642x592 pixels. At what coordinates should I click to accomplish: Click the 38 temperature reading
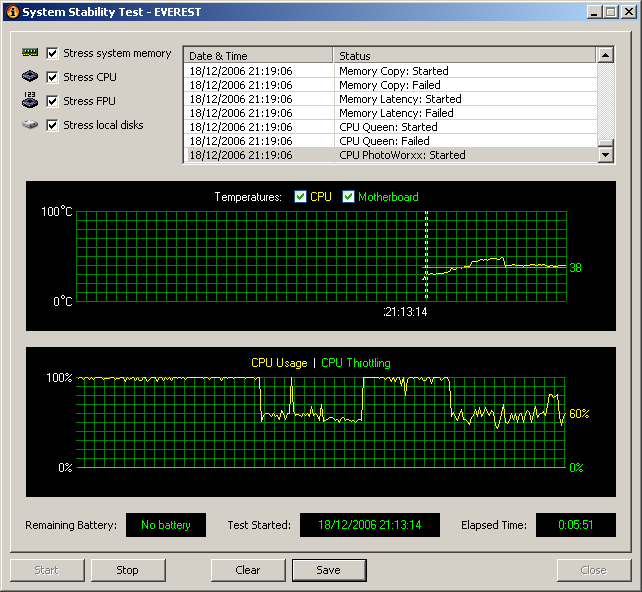click(x=575, y=268)
